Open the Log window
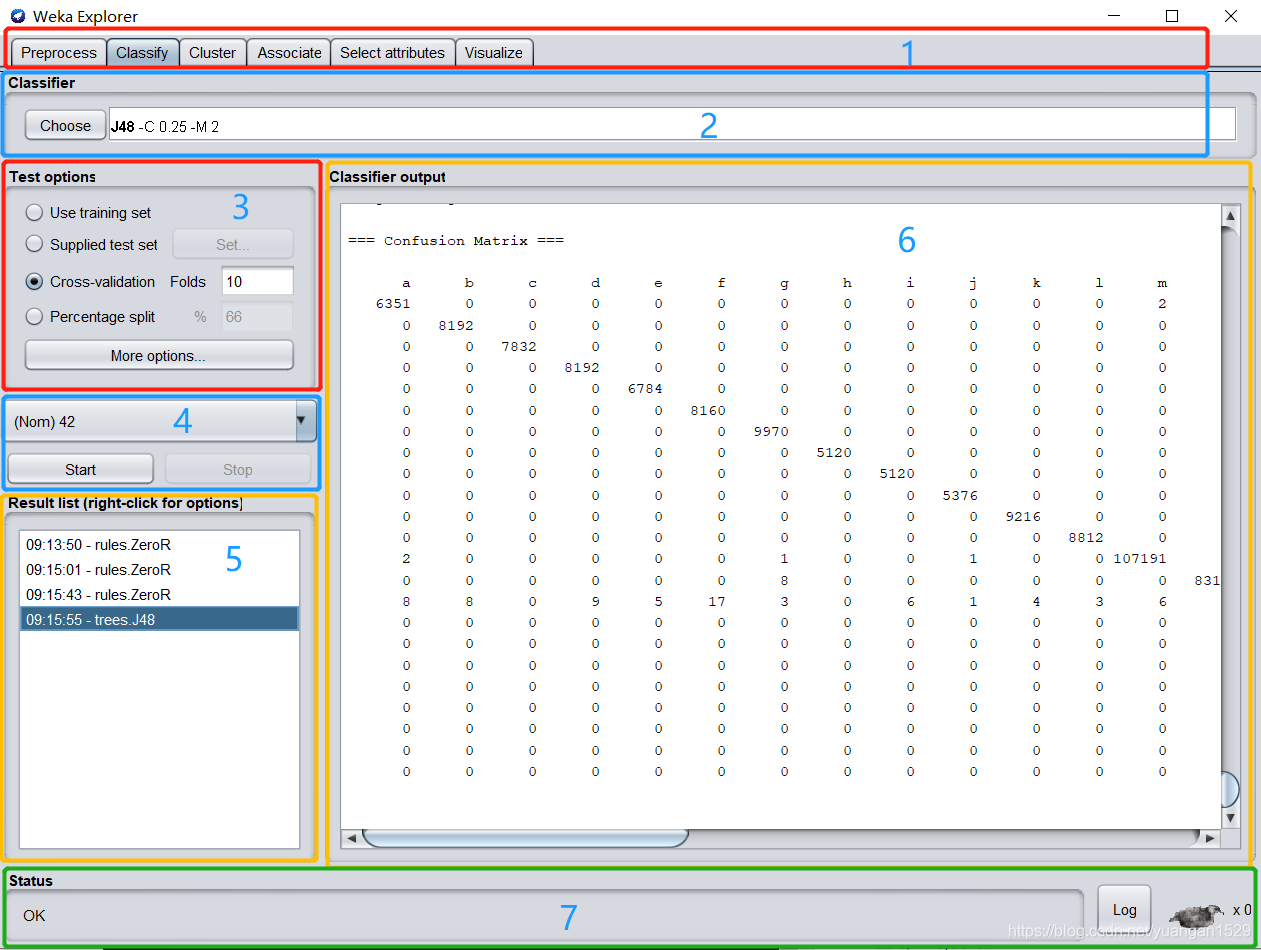The image size is (1261, 950). (x=1124, y=910)
